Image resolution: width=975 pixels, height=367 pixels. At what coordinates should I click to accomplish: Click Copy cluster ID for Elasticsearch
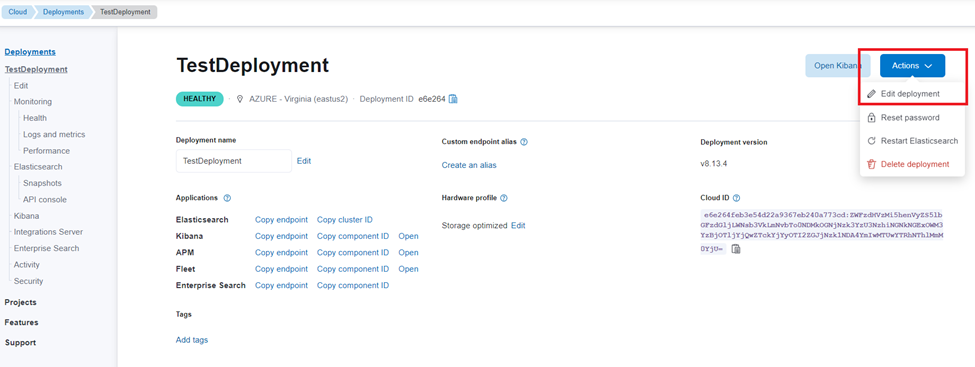click(345, 220)
